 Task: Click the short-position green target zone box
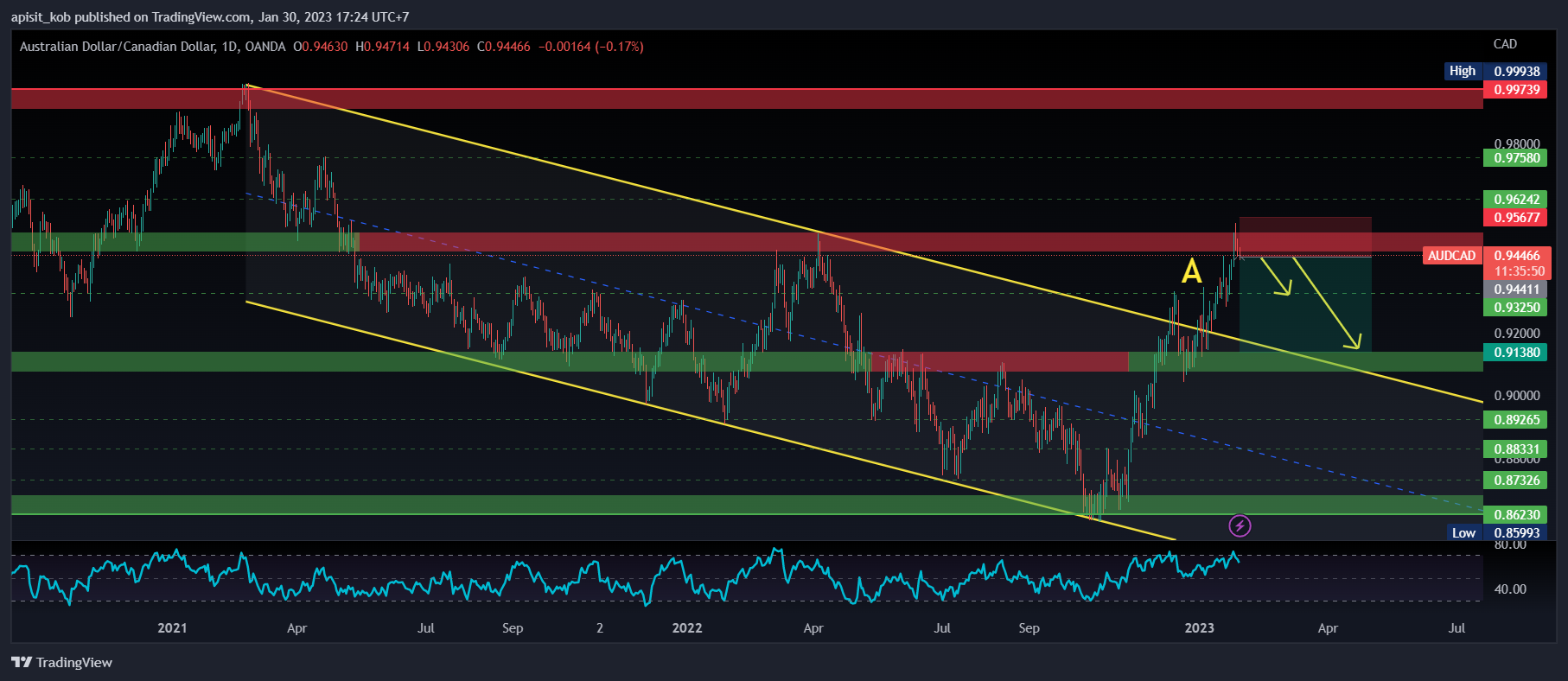pos(1305,304)
